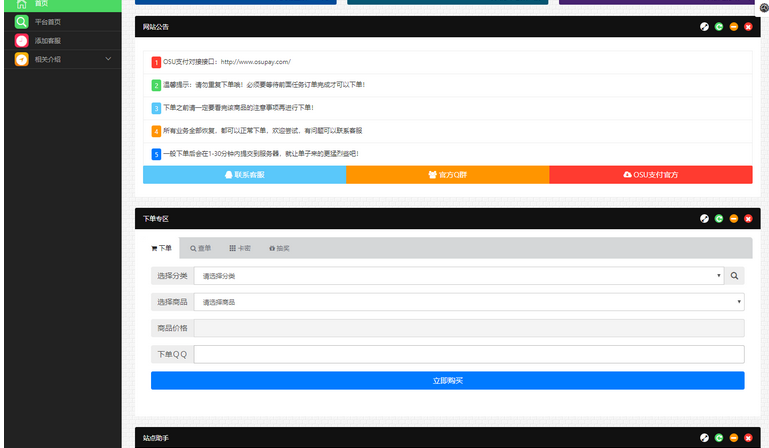The width and height of the screenshot is (769, 448).
Task: Select the 抽奖 tab
Action: (279, 248)
